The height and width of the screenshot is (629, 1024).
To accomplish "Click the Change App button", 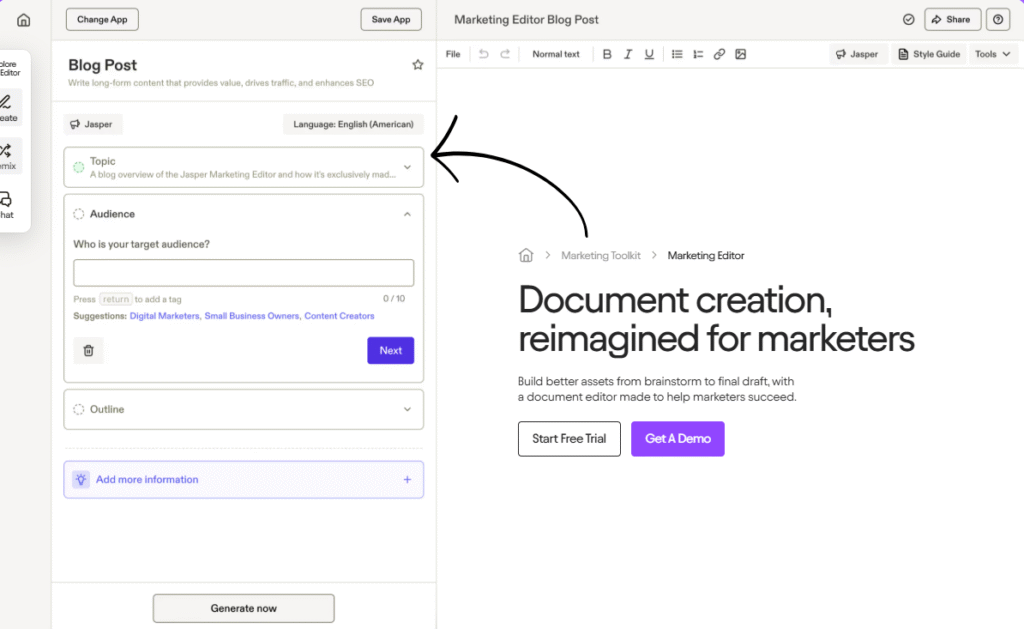I will click(102, 20).
